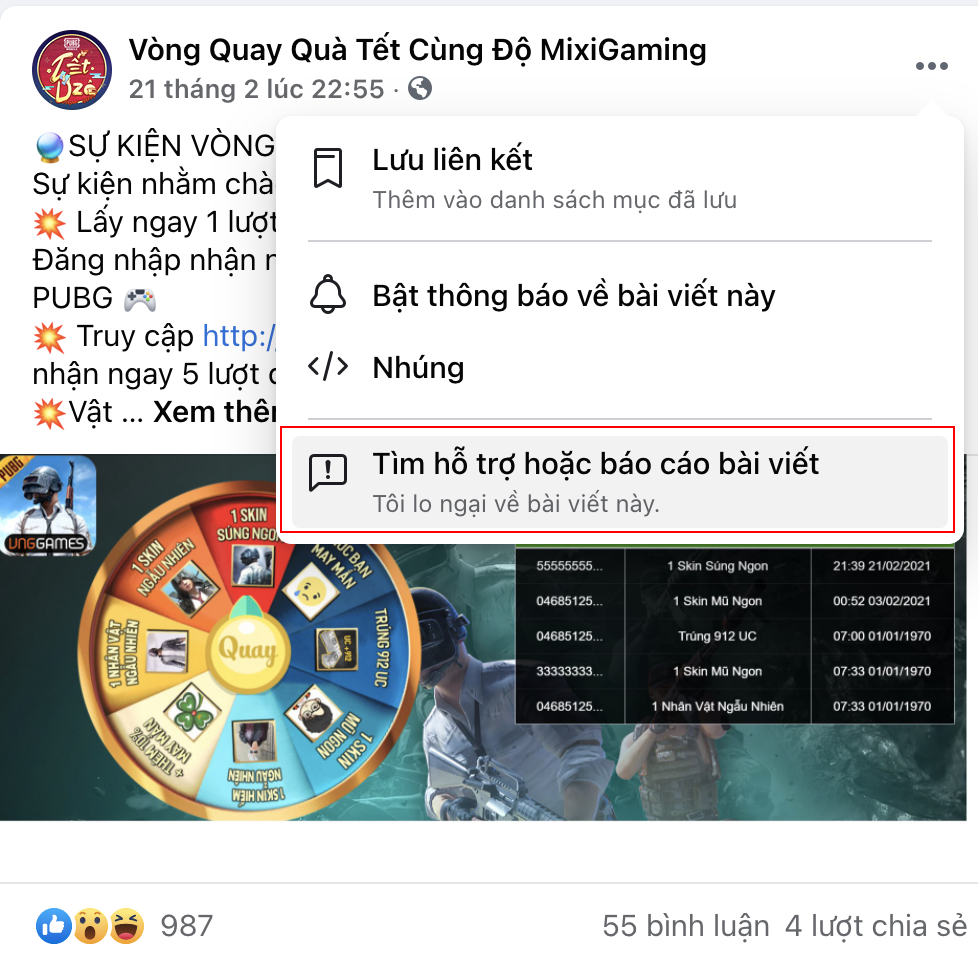
Task: Click the 21 tháng 2 lúc 22:55 timestamp
Action: pyautogui.click(x=256, y=89)
